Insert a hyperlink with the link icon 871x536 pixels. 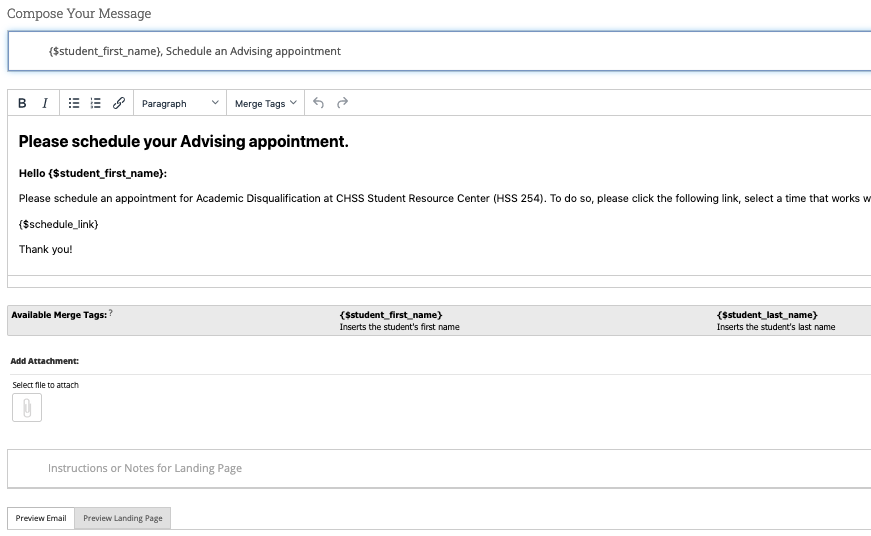click(118, 103)
